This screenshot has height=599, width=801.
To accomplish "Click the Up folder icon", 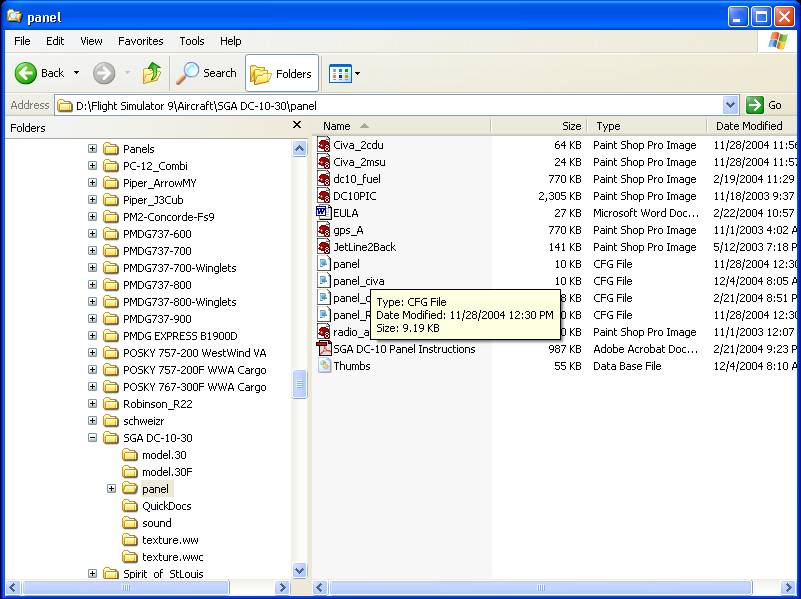I will tap(151, 73).
